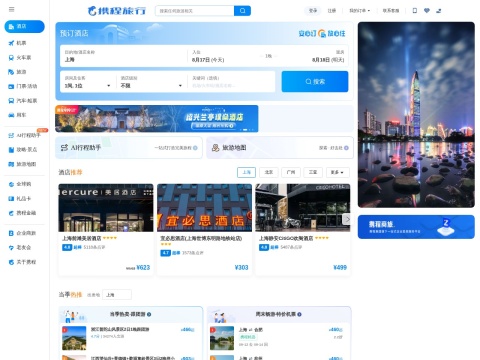Screen dimensions: 480x360
Task: Click the 携程旅行 logo
Action: pyautogui.click(x=117, y=11)
